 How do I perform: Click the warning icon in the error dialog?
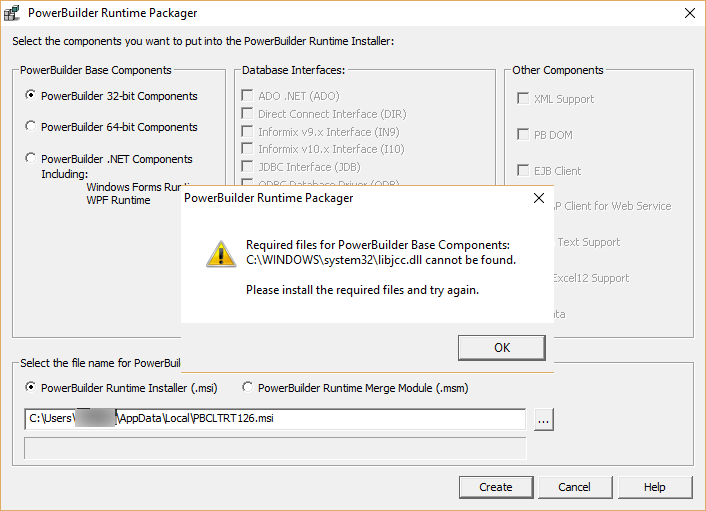(x=221, y=254)
